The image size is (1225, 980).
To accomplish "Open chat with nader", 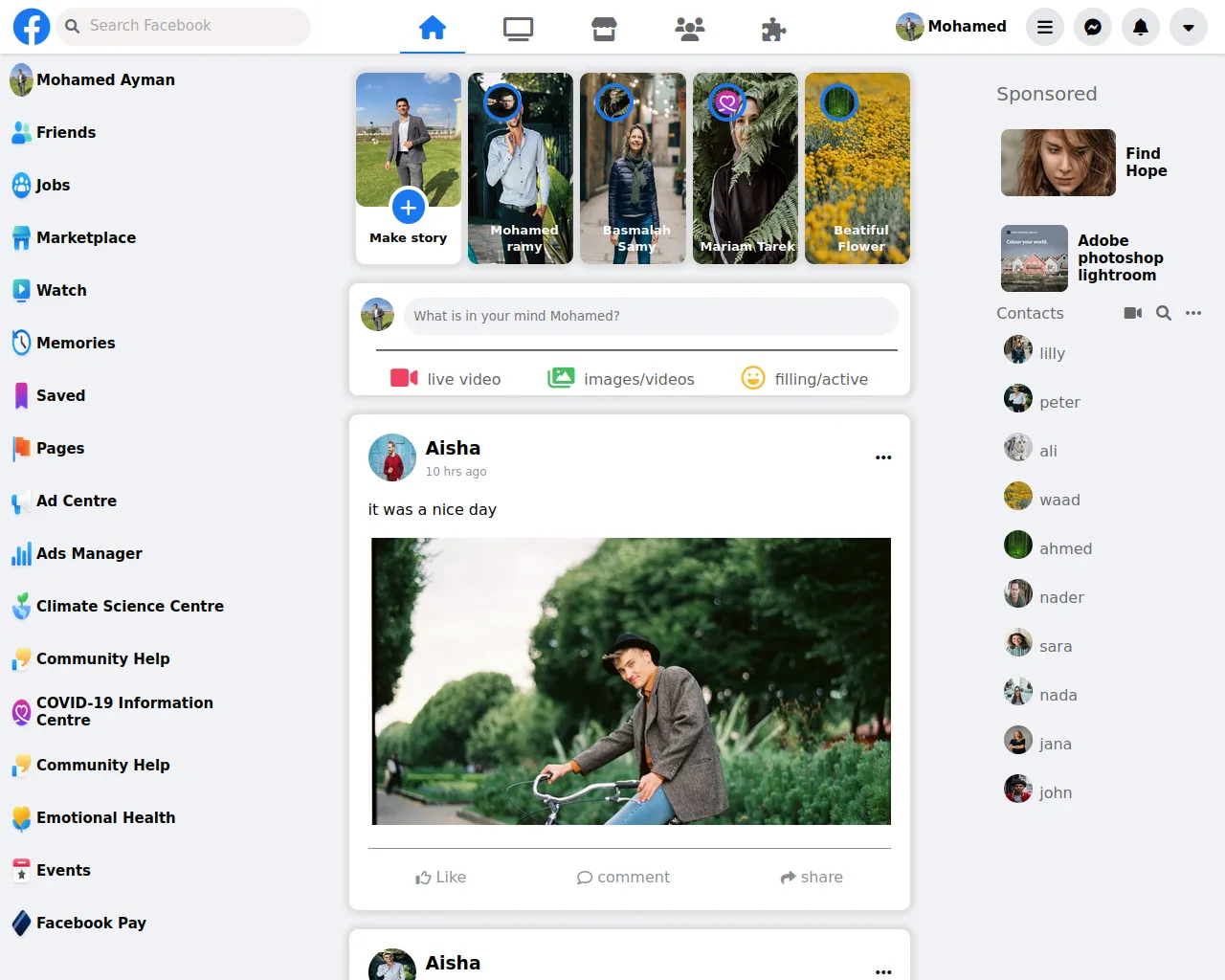I will pos(1045,597).
